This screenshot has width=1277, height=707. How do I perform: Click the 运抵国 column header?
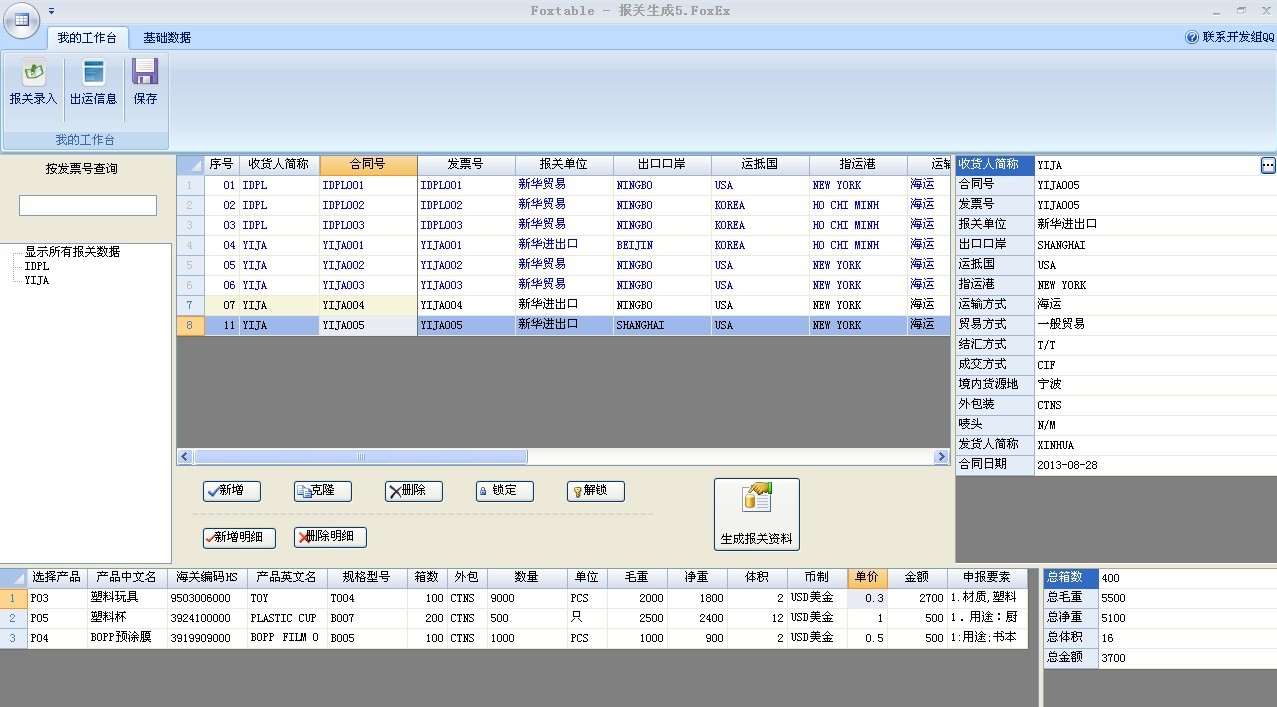(x=760, y=165)
